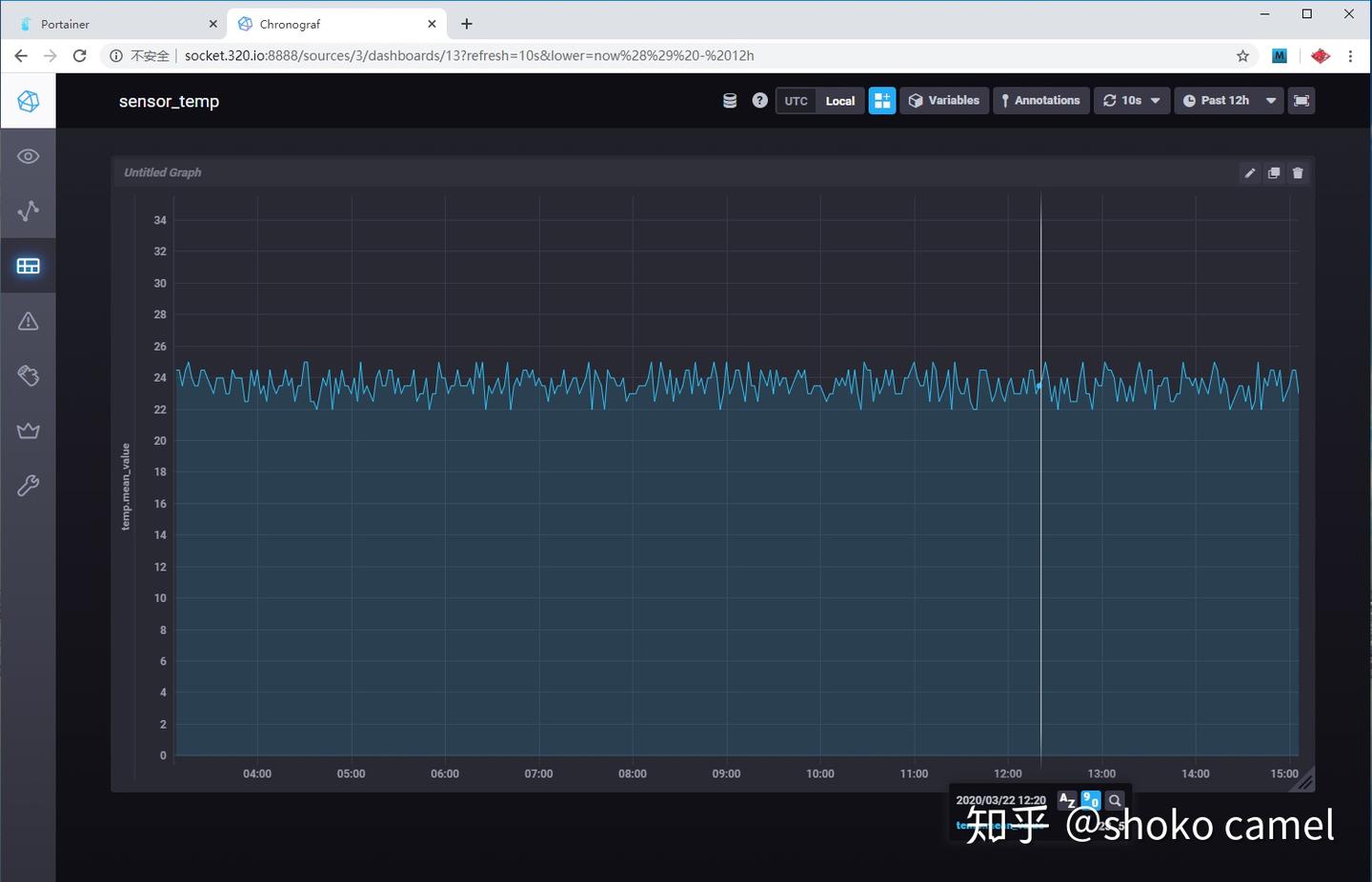This screenshot has height=882, width=1372.
Task: Click the blue Add Cell icon
Action: point(882,100)
